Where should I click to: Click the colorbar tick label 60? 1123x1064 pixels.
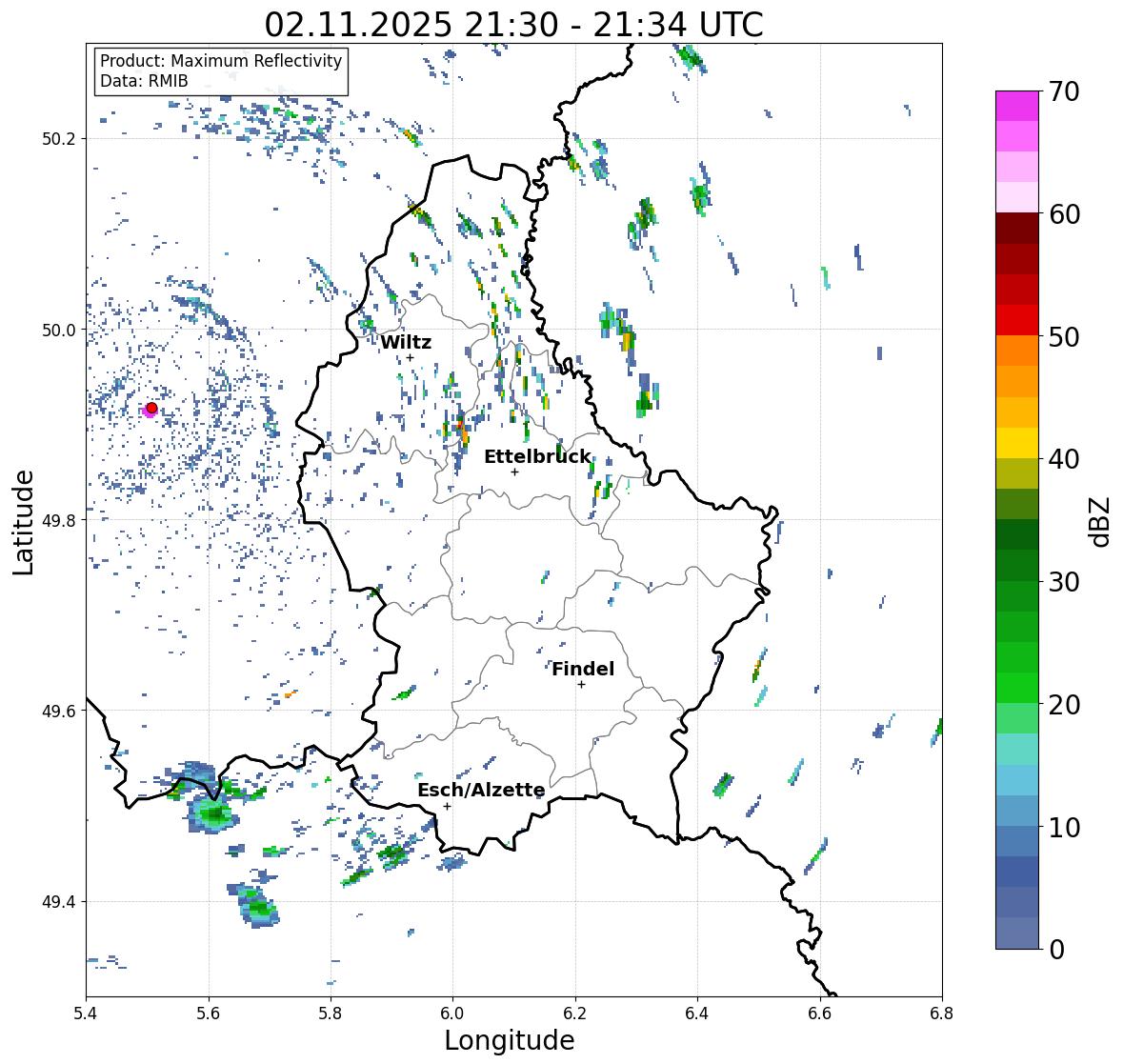coord(1064,214)
